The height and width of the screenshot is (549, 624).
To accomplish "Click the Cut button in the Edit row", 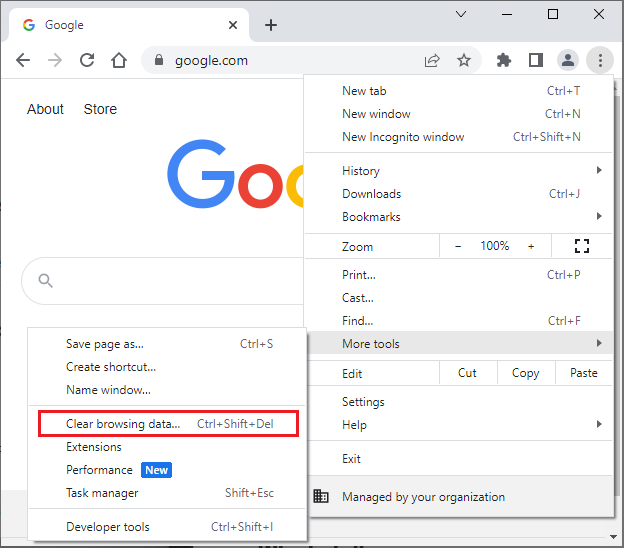I will (x=468, y=373).
